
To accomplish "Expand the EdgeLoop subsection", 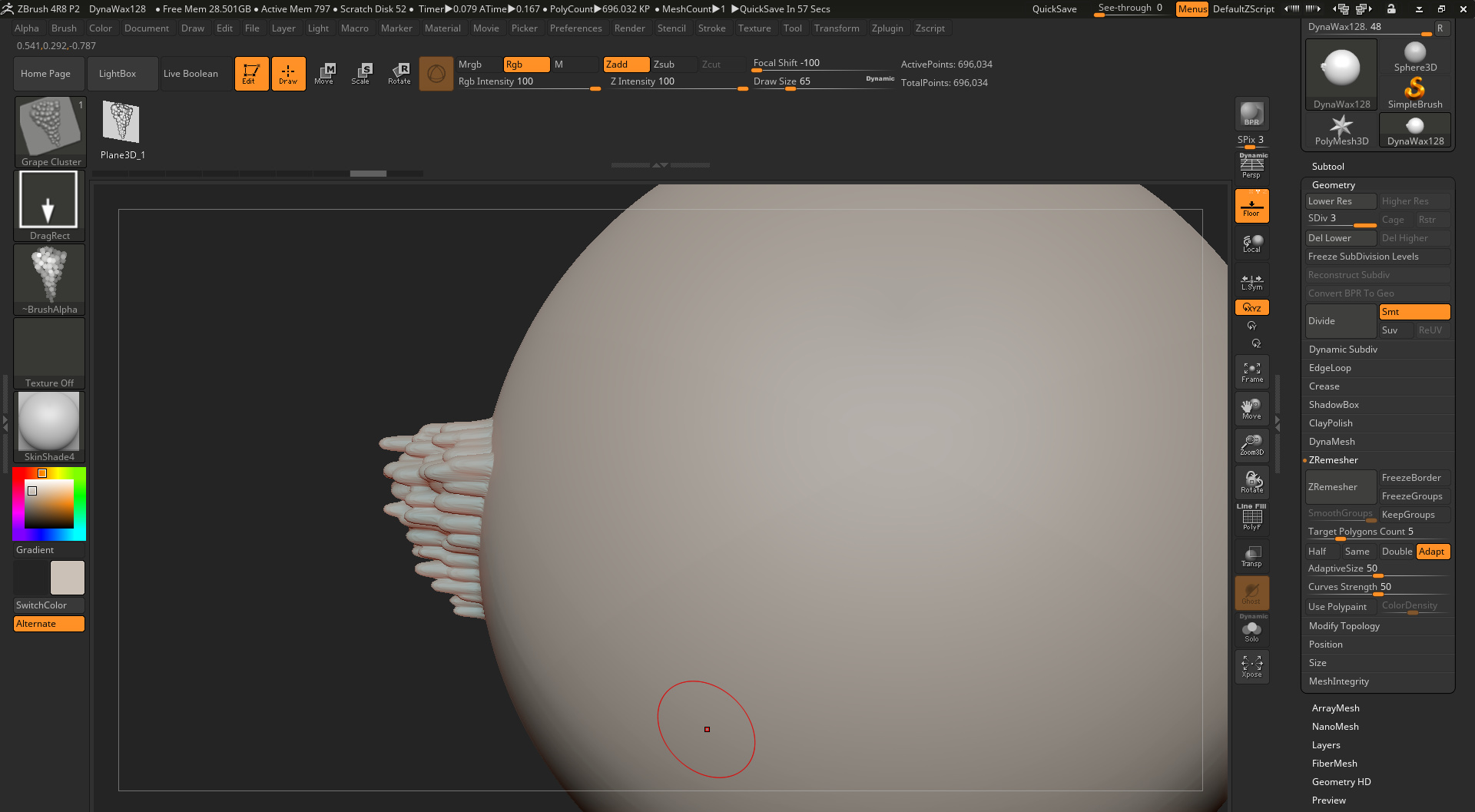I will 1330,368.
